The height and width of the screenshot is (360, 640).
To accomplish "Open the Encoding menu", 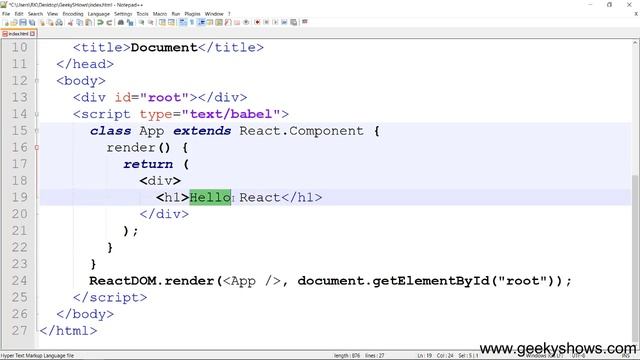I will [x=73, y=14].
